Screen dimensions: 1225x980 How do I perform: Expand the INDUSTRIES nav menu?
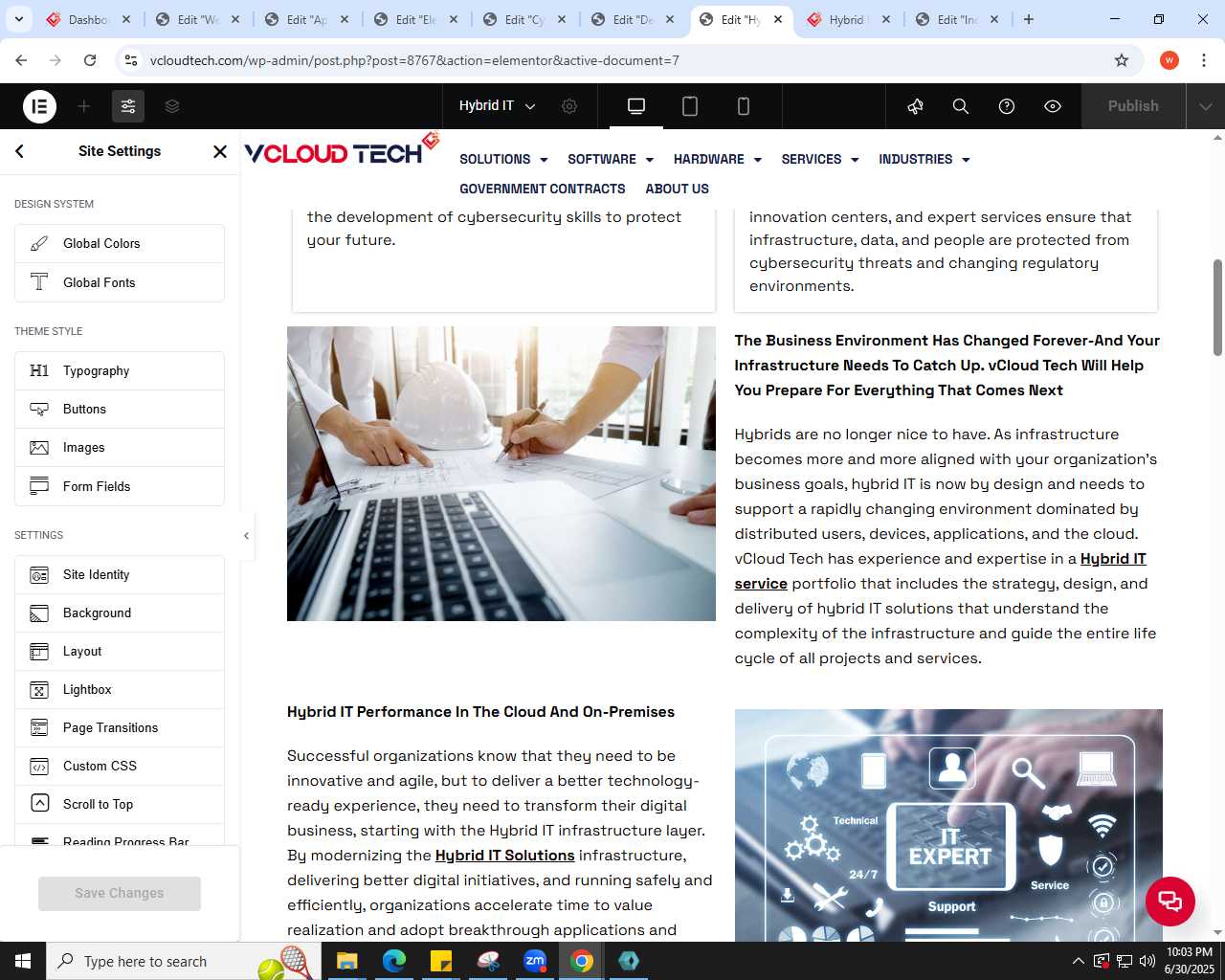[x=924, y=159]
